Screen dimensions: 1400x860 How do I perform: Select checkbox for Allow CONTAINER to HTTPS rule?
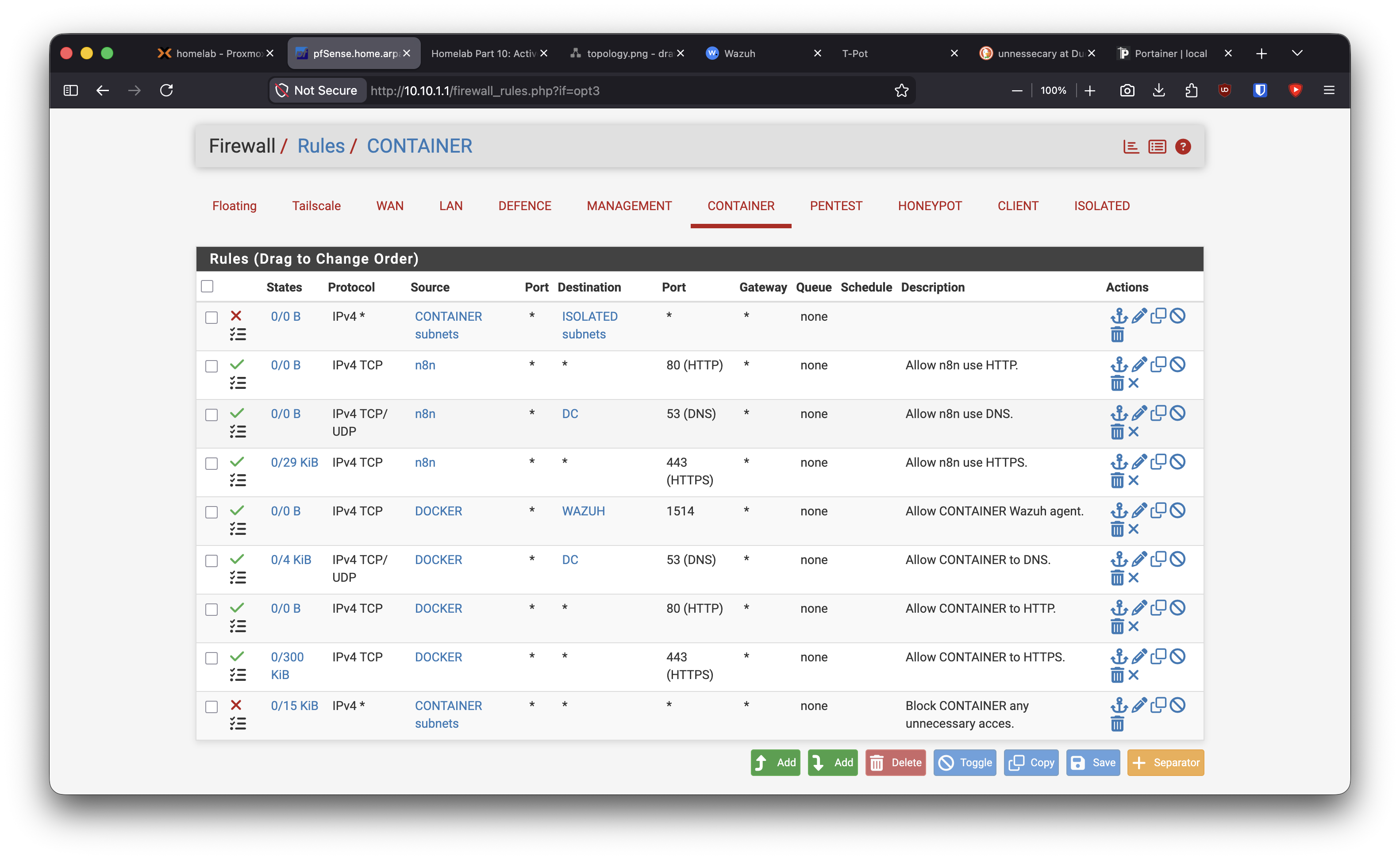[x=212, y=658]
